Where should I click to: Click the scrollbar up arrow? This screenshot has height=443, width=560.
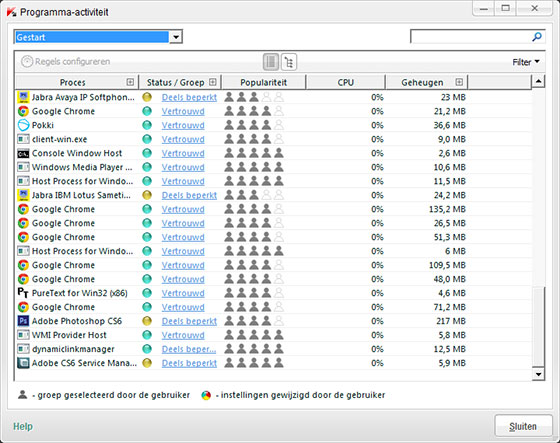(x=538, y=82)
